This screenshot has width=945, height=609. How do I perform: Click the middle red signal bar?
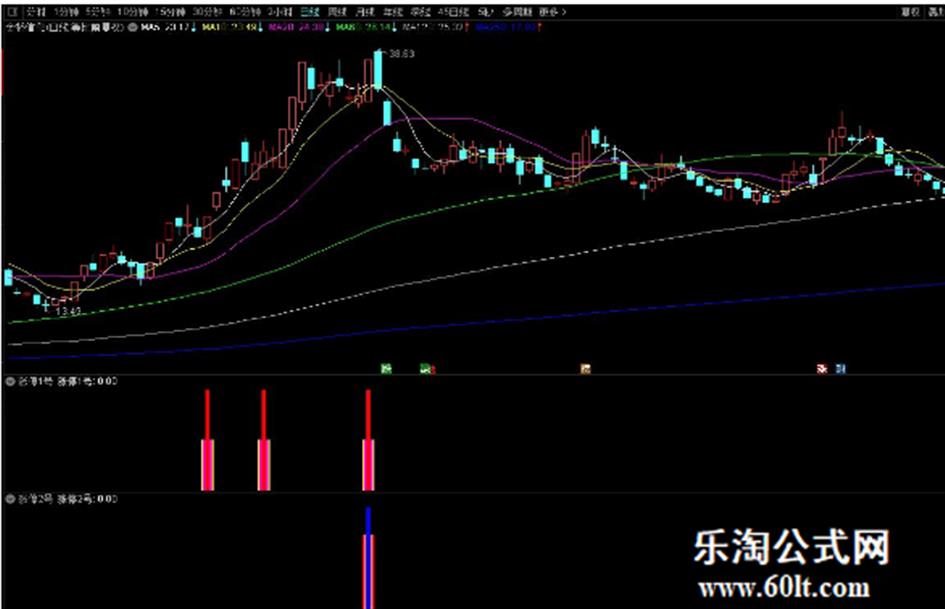click(x=264, y=440)
